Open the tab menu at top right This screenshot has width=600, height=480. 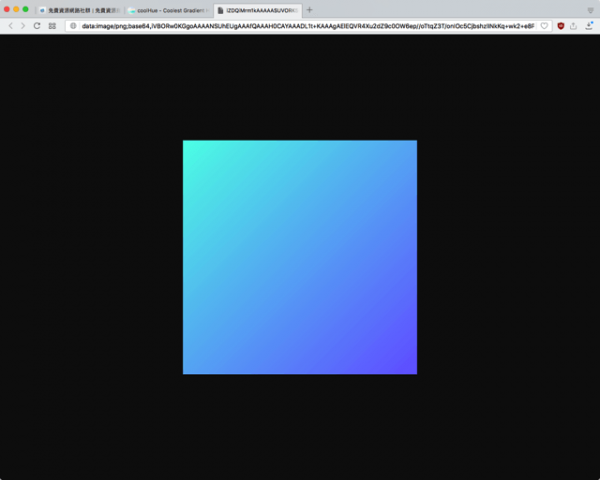(590, 10)
